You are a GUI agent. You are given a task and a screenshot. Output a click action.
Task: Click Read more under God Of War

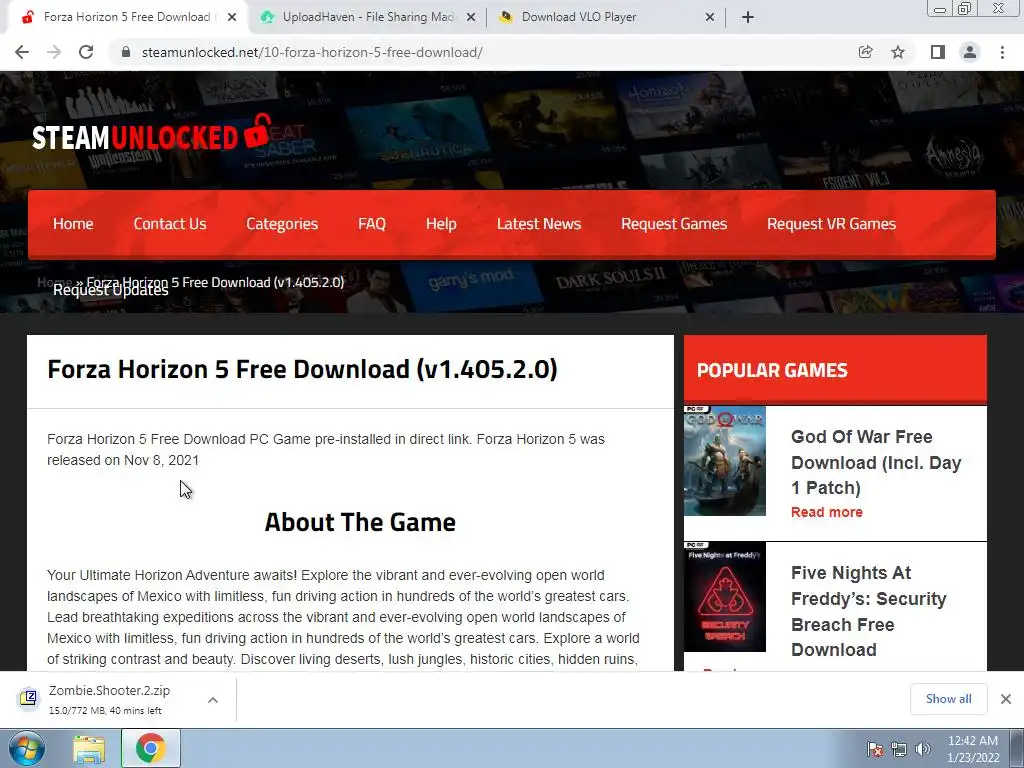tap(827, 512)
